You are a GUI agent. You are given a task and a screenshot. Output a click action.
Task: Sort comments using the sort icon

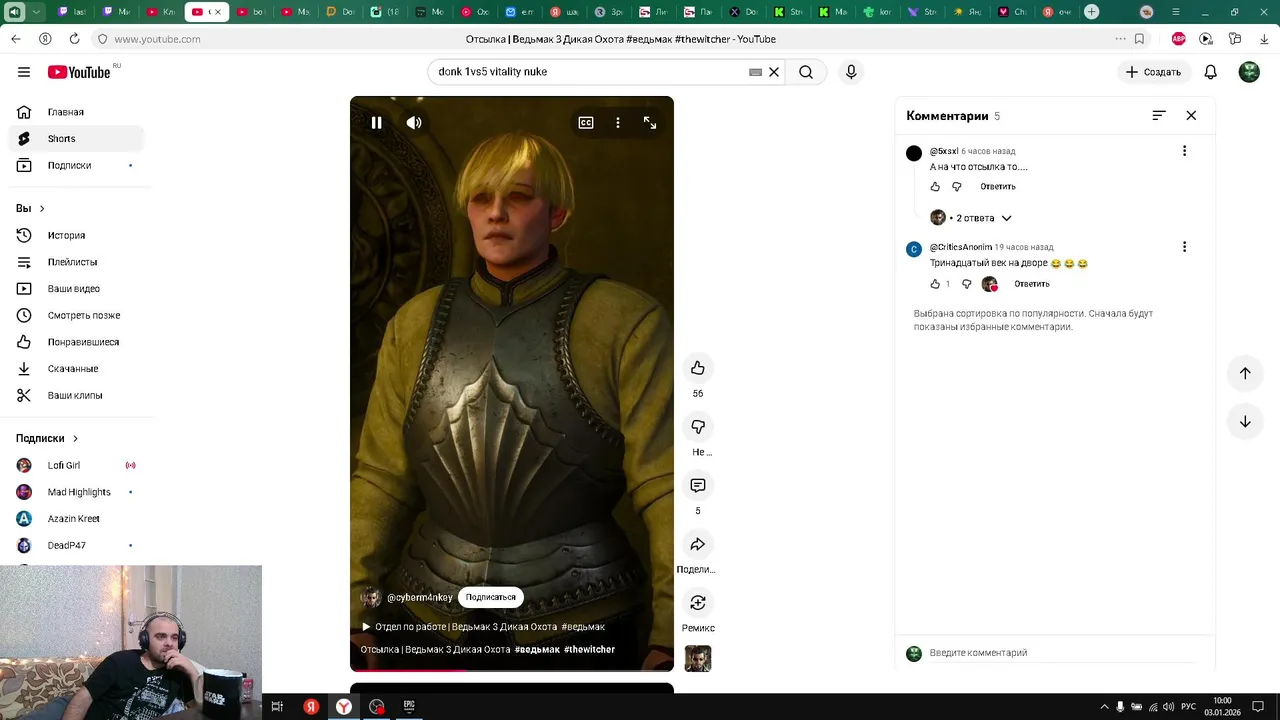(1159, 116)
